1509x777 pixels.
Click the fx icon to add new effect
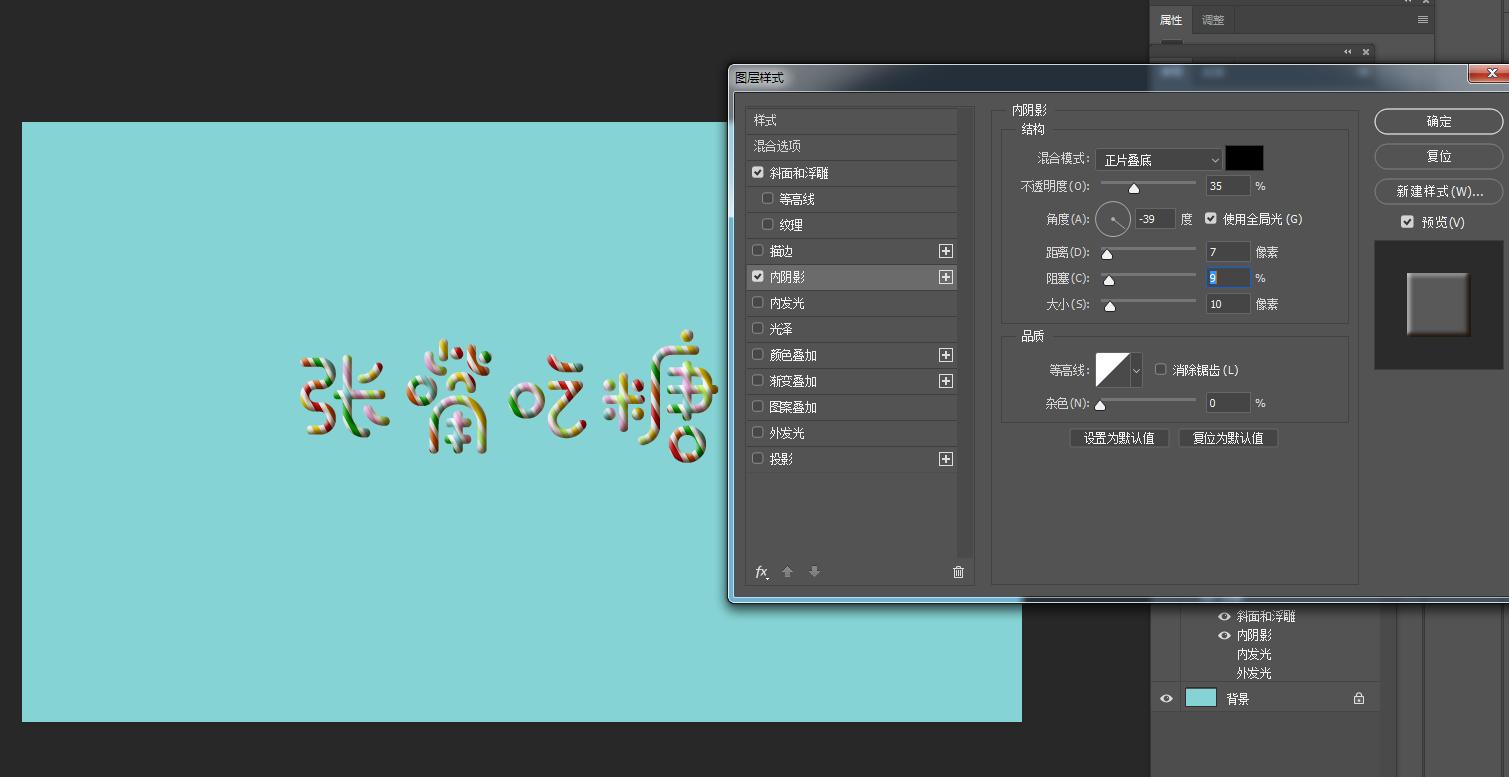(x=761, y=571)
